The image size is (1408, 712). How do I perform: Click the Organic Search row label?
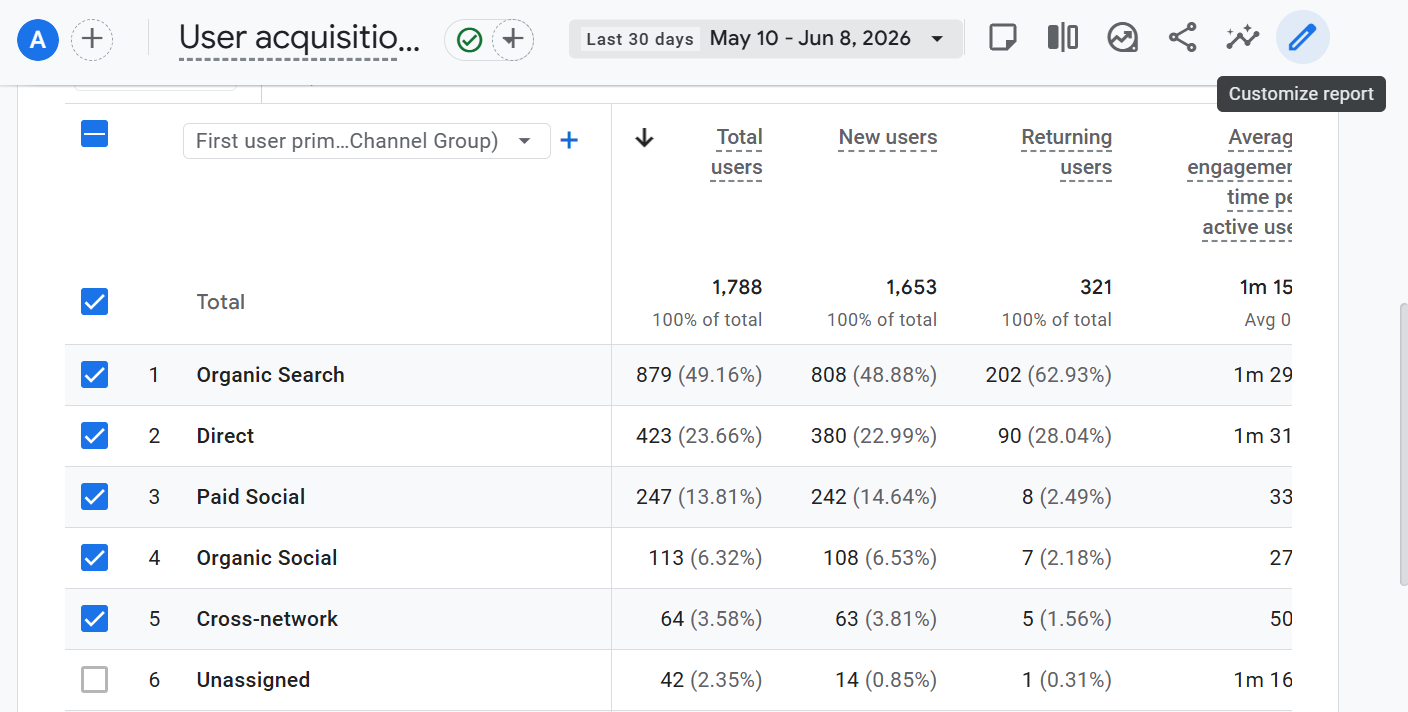(x=270, y=375)
